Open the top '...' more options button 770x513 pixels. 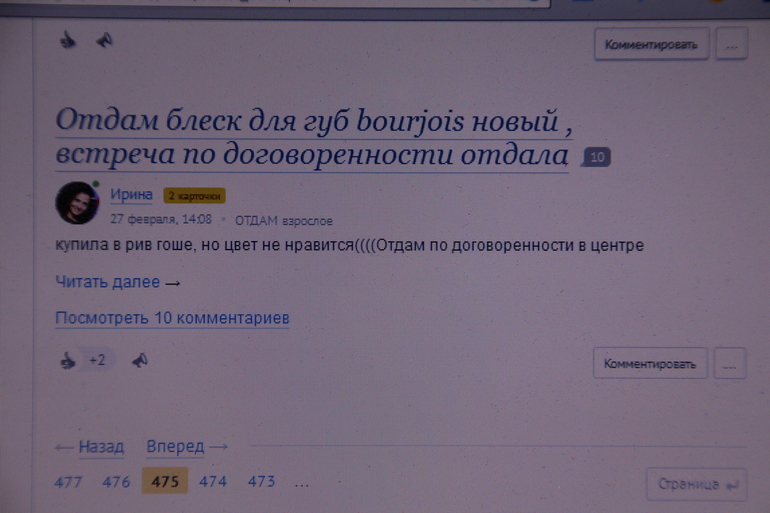732,44
